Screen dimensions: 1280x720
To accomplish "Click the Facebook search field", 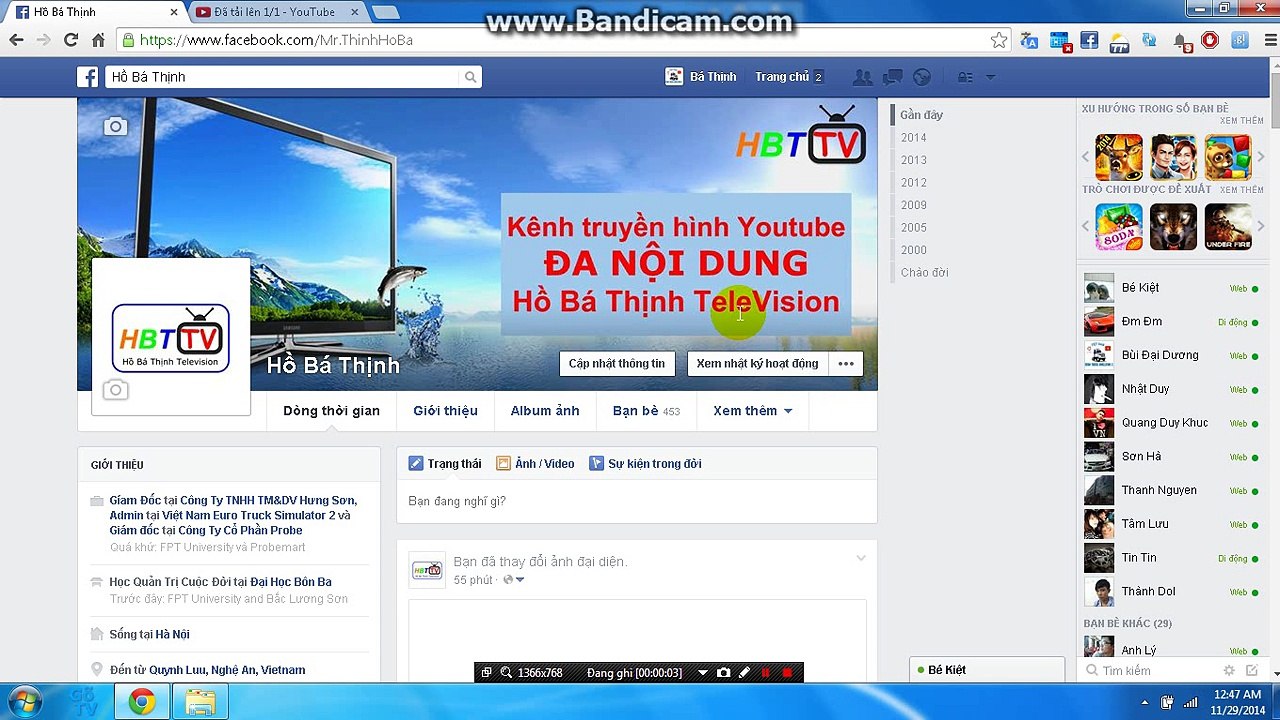I will [x=282, y=77].
